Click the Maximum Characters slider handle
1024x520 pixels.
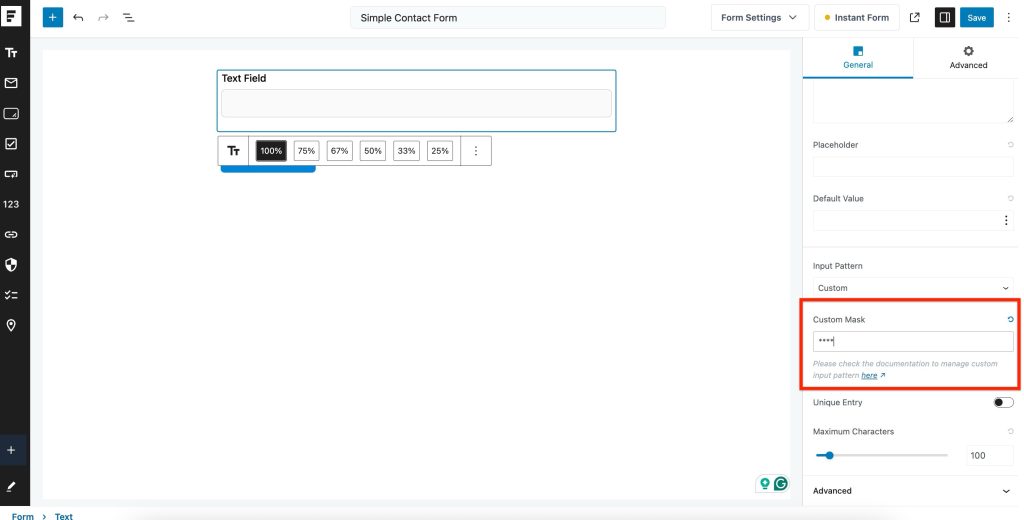[x=830, y=455]
